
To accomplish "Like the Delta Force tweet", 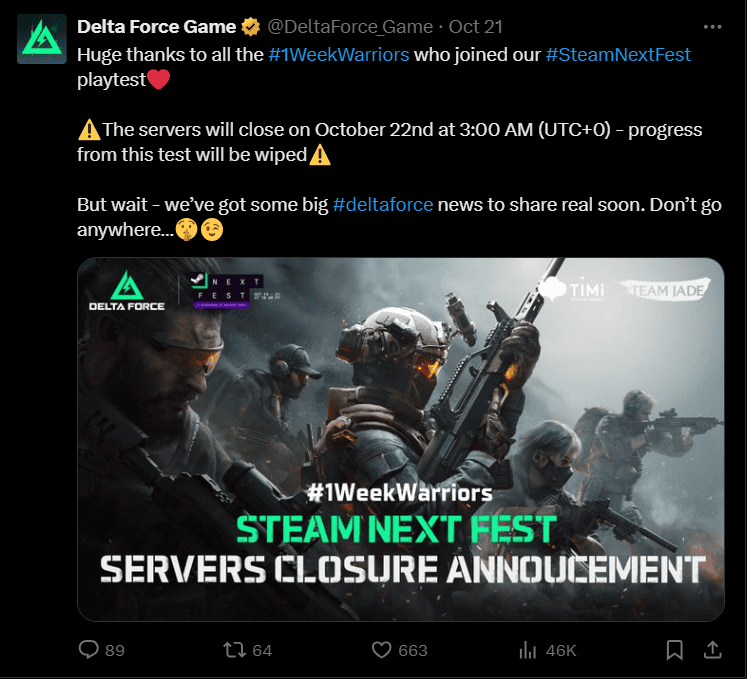I will click(x=381, y=650).
